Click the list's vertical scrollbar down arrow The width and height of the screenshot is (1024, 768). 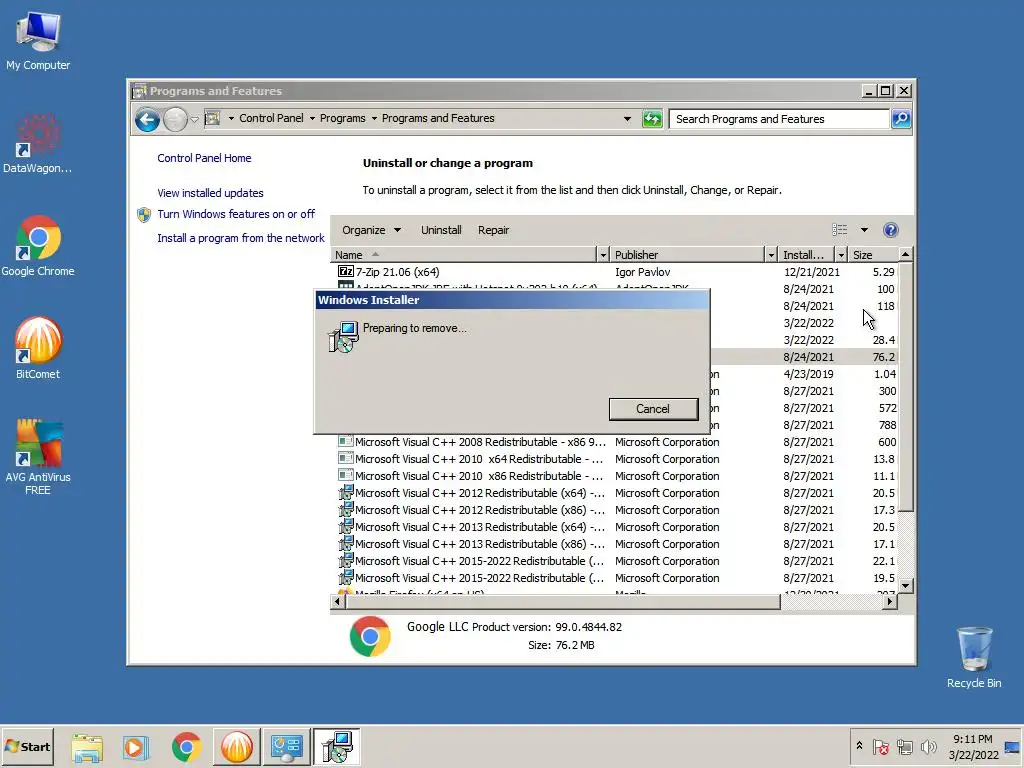[x=905, y=586]
